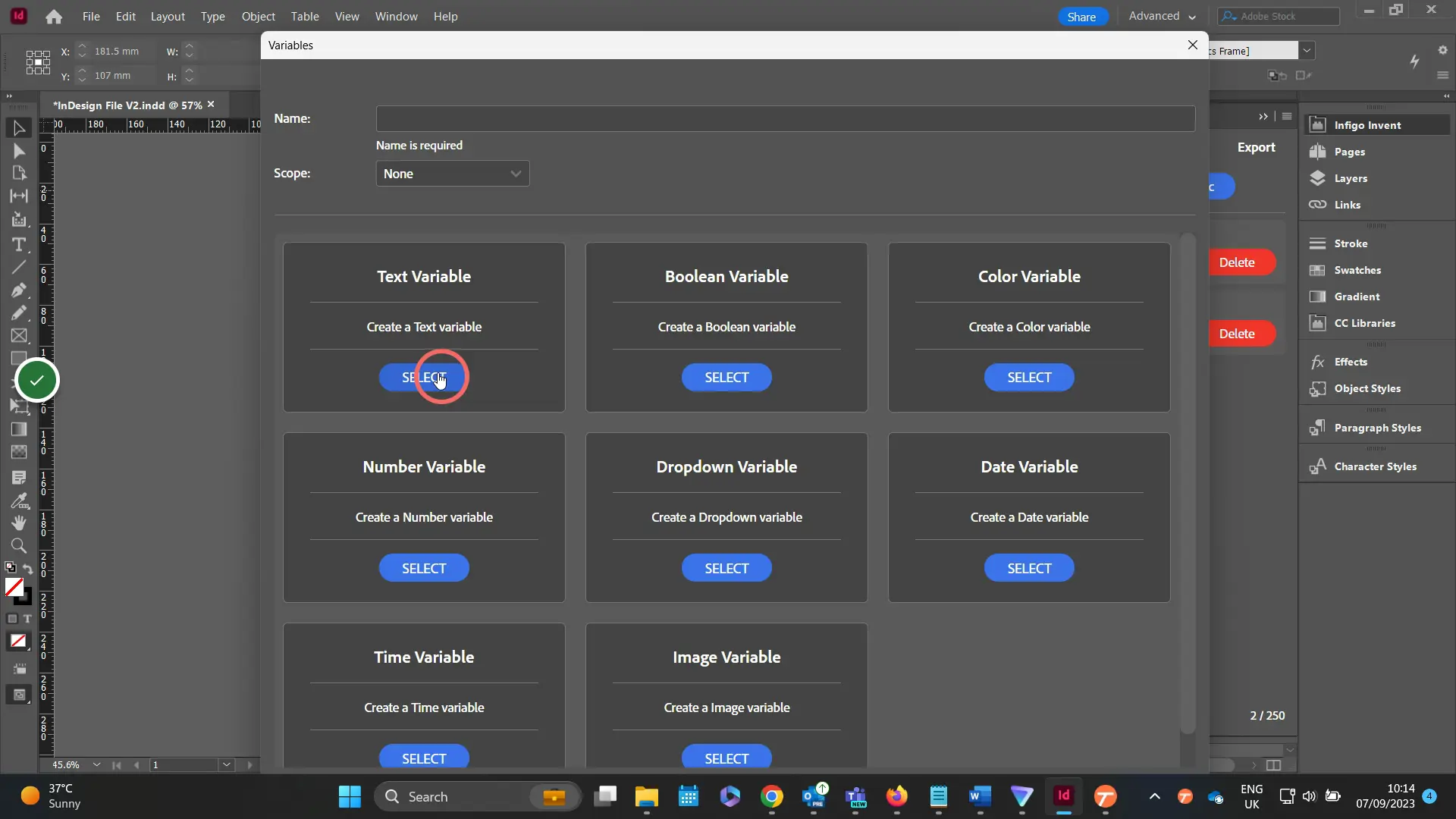Click the Share button
The image size is (1456, 819).
click(x=1082, y=17)
